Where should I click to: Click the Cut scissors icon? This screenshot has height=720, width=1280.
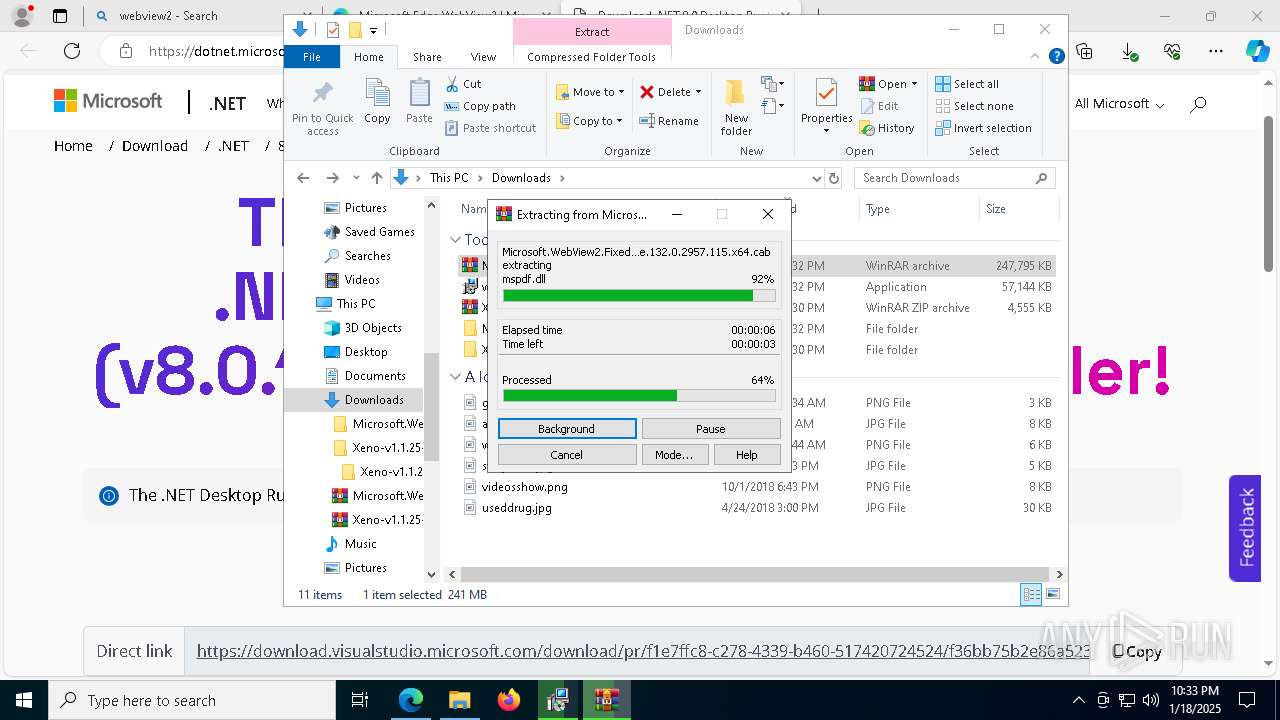pos(452,84)
